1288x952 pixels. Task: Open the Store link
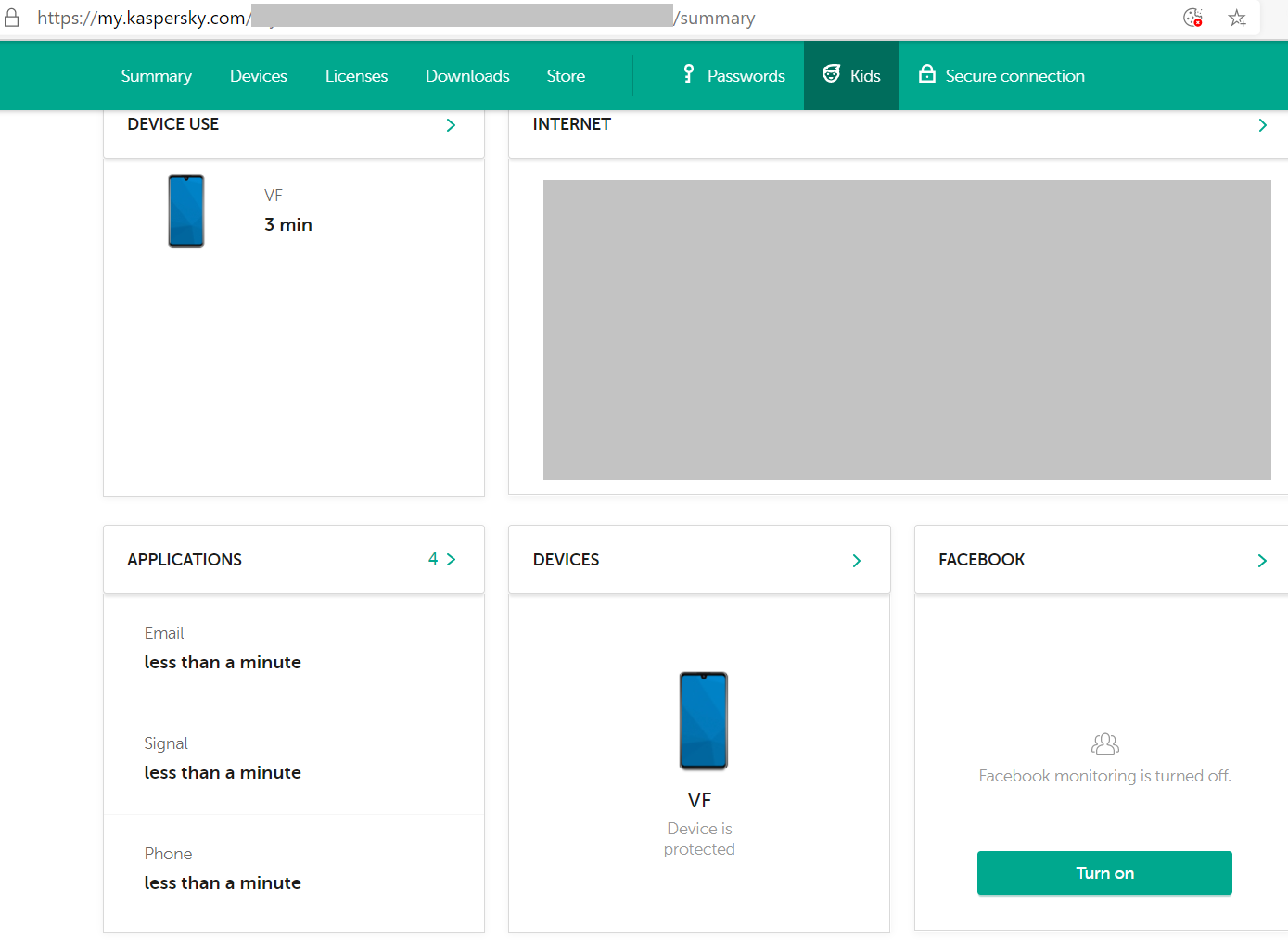(x=566, y=76)
